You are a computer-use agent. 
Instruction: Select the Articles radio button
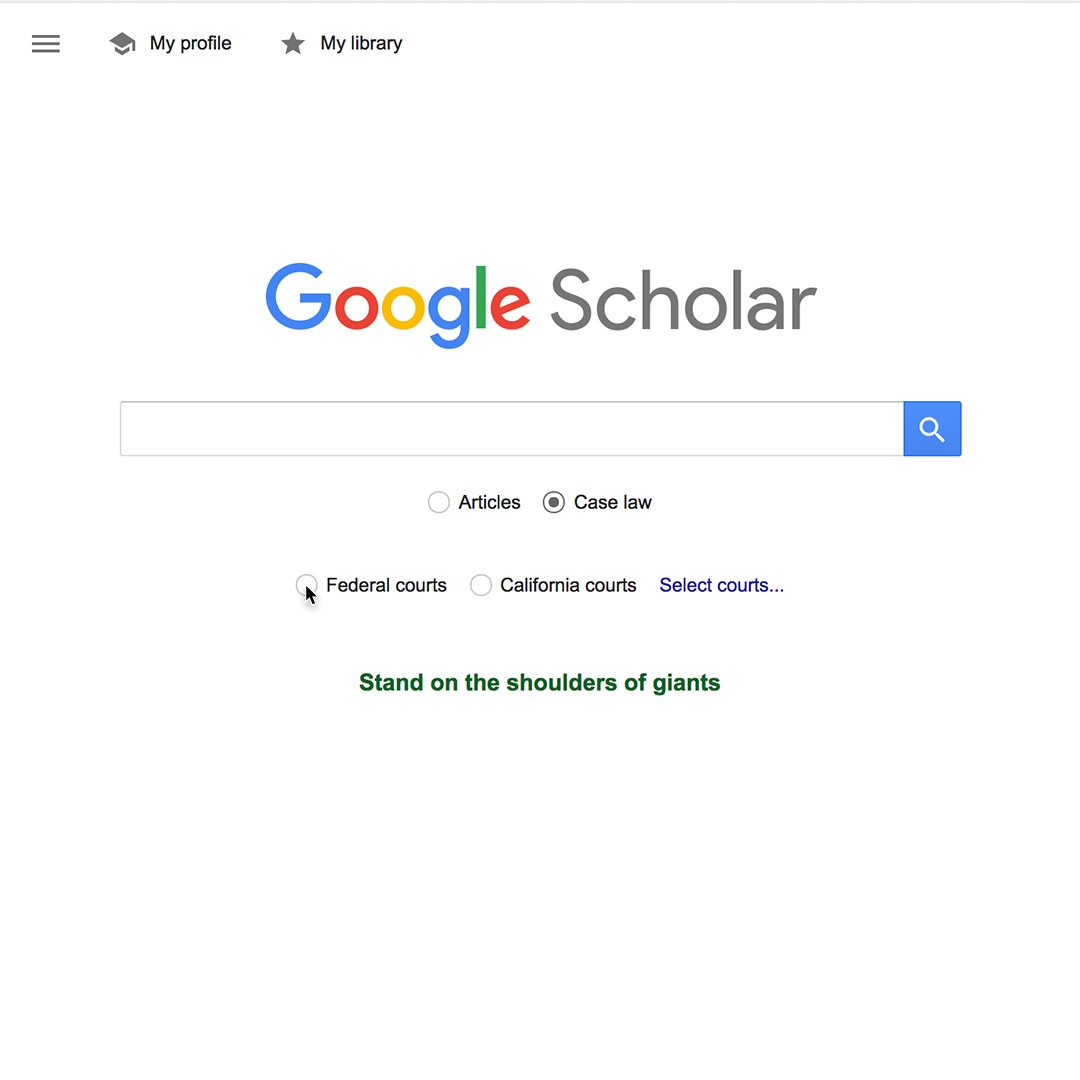(x=439, y=502)
